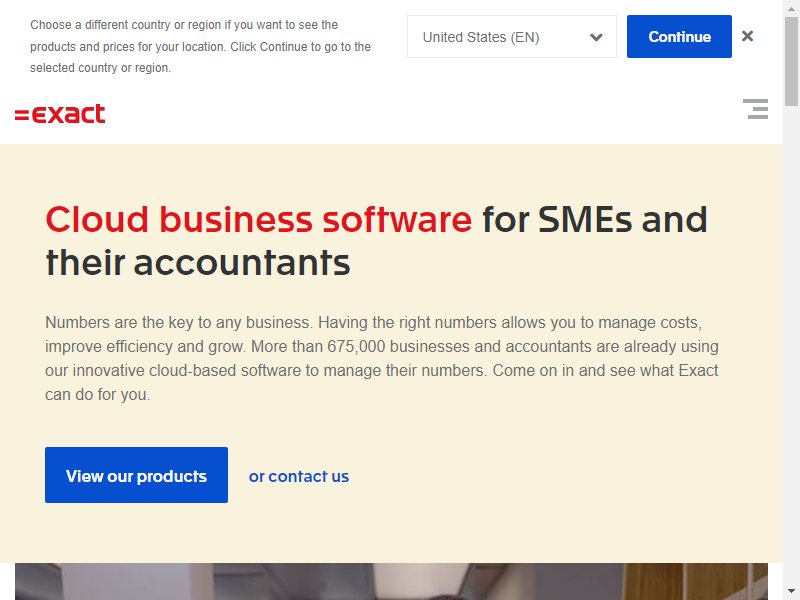The height and width of the screenshot is (600, 800).
Task: Open the hamburger navigation menu icon
Action: pyautogui.click(x=755, y=109)
